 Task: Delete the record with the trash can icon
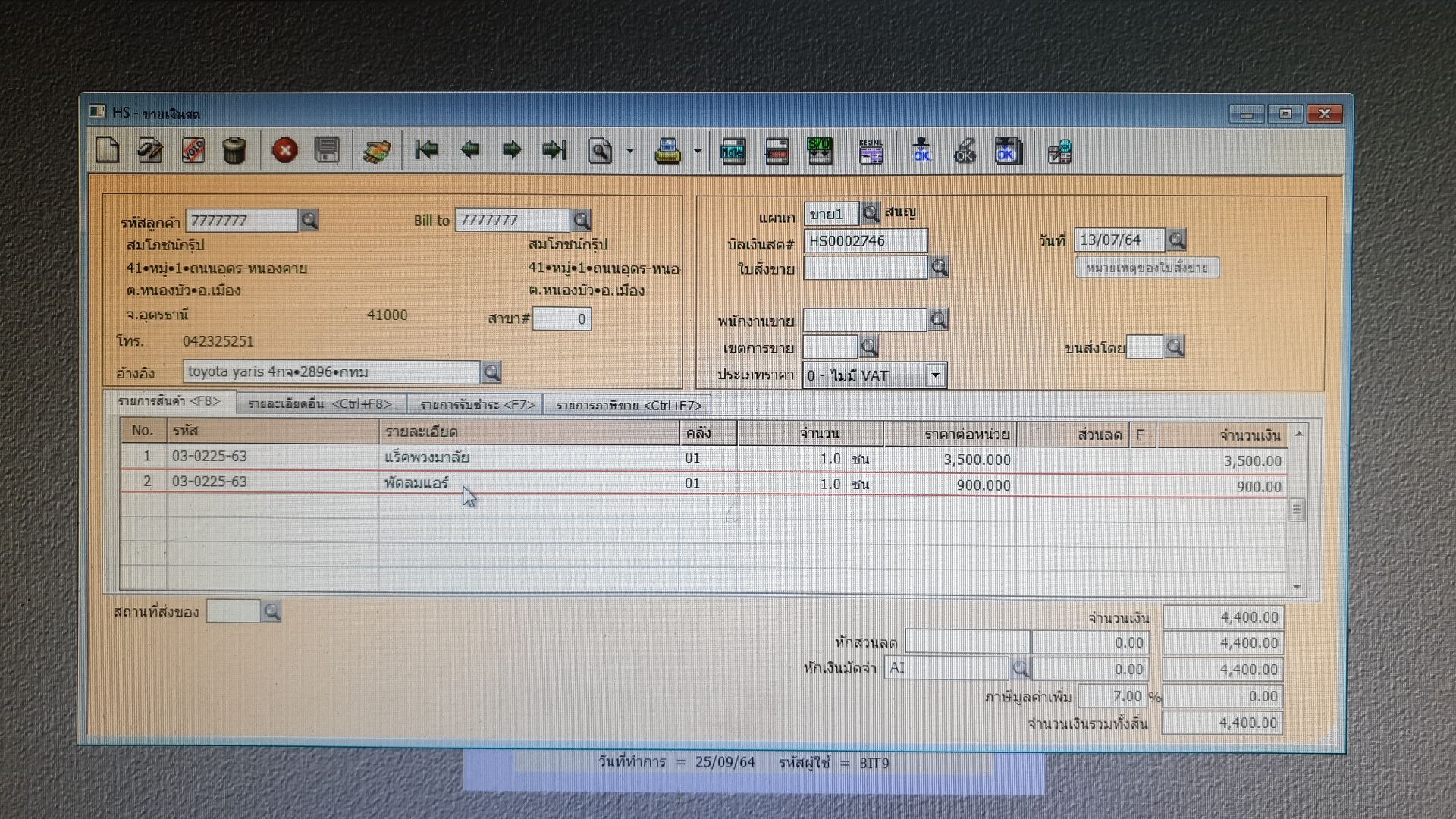(x=234, y=150)
